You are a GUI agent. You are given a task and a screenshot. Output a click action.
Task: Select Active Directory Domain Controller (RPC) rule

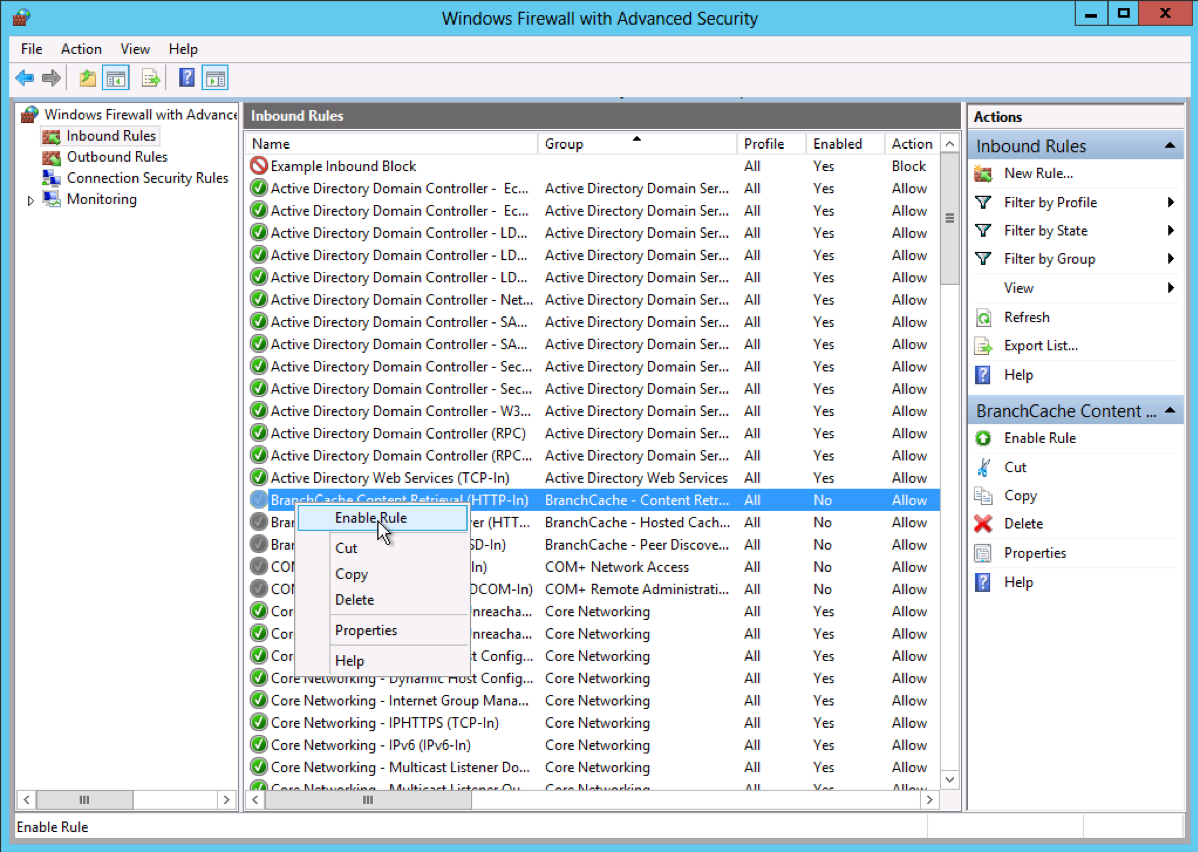[593, 433]
